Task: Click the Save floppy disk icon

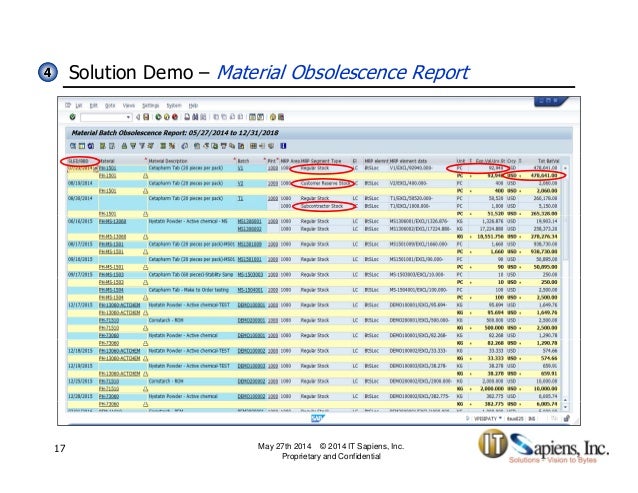Action: point(146,117)
